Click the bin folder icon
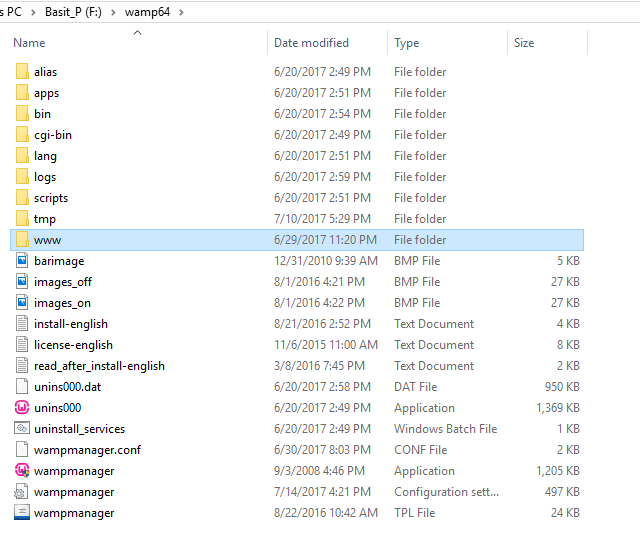The image size is (640, 547). 22,113
